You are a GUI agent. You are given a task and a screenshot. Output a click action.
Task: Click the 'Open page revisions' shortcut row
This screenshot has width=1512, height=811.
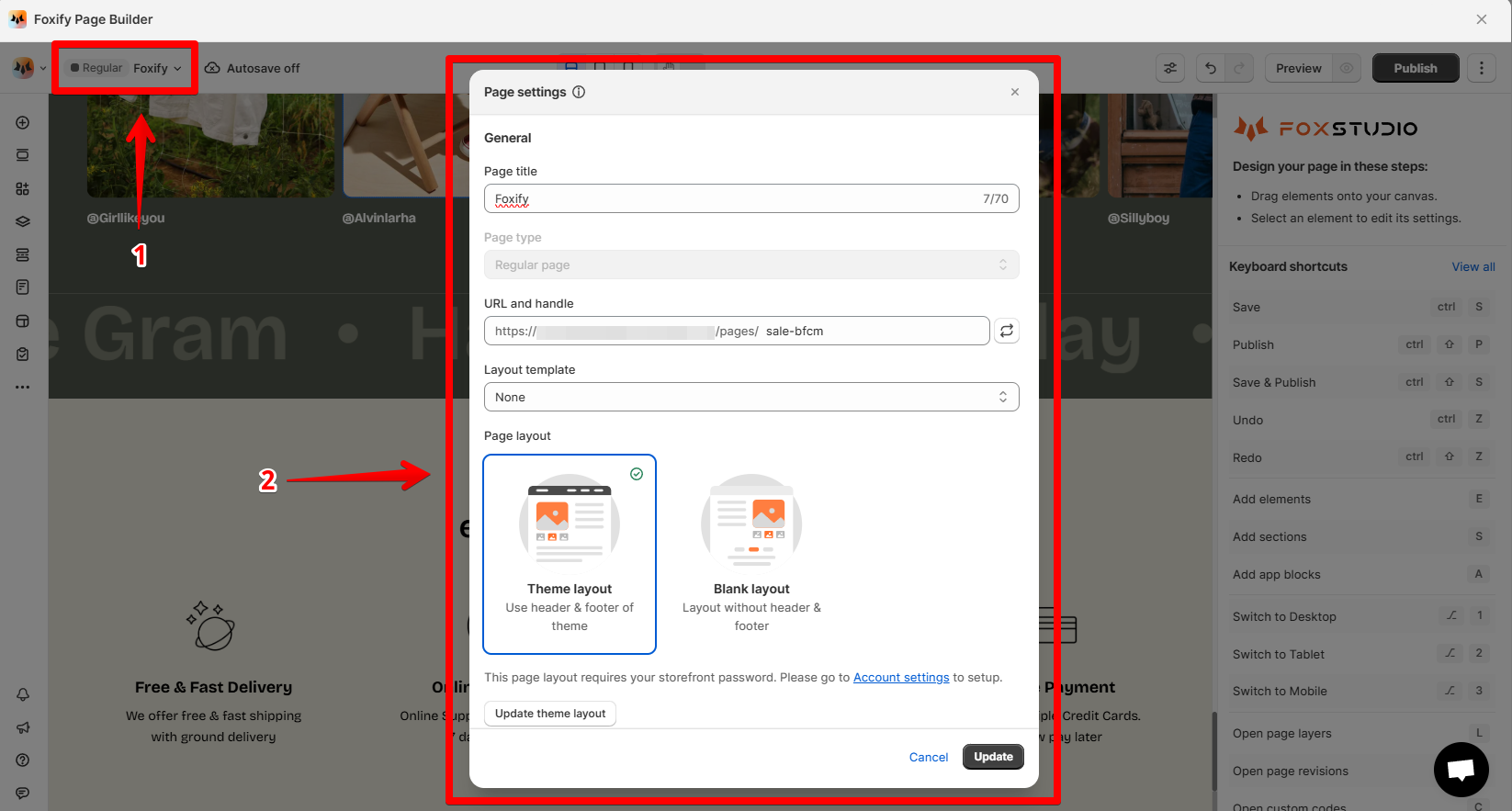click(x=1361, y=771)
